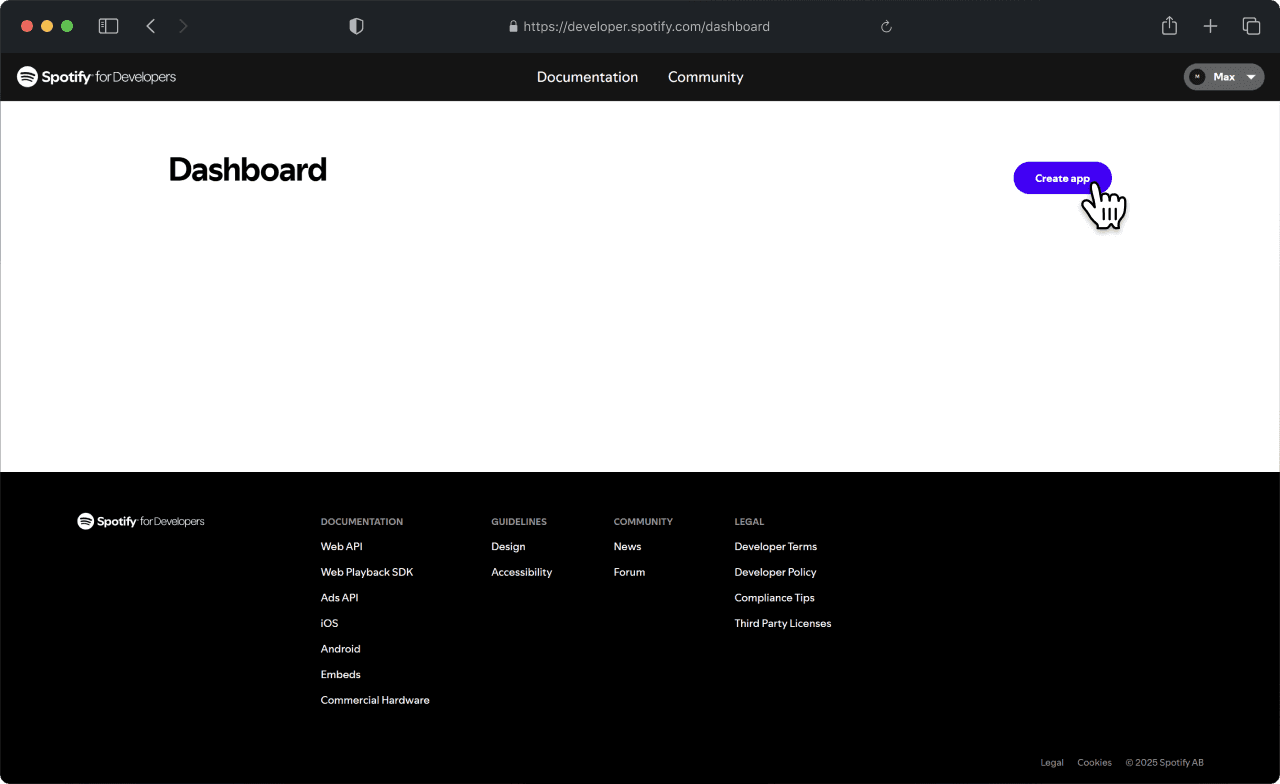Open a new tab with plus icon
This screenshot has width=1280, height=784.
tap(1210, 26)
